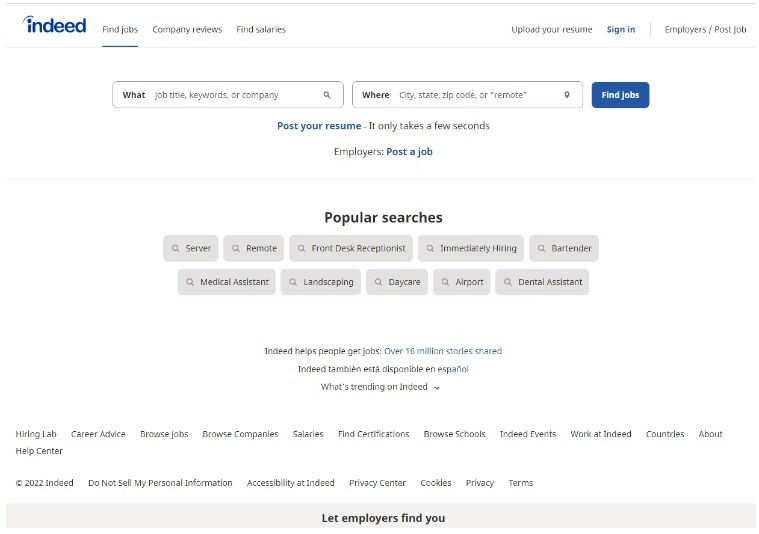Click the location pin icon in the Where field
759x534 pixels.
pyautogui.click(x=567, y=95)
